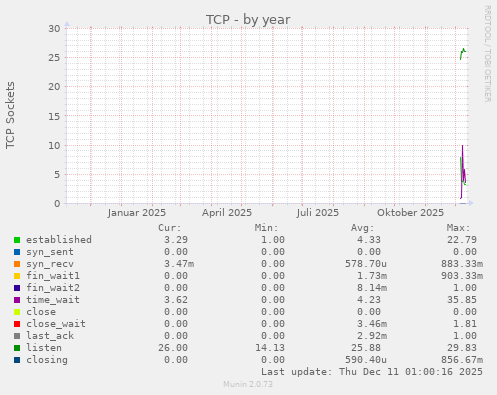497x395 pixels.
Task: Click the 'Avg:' column header
Action: (363, 228)
